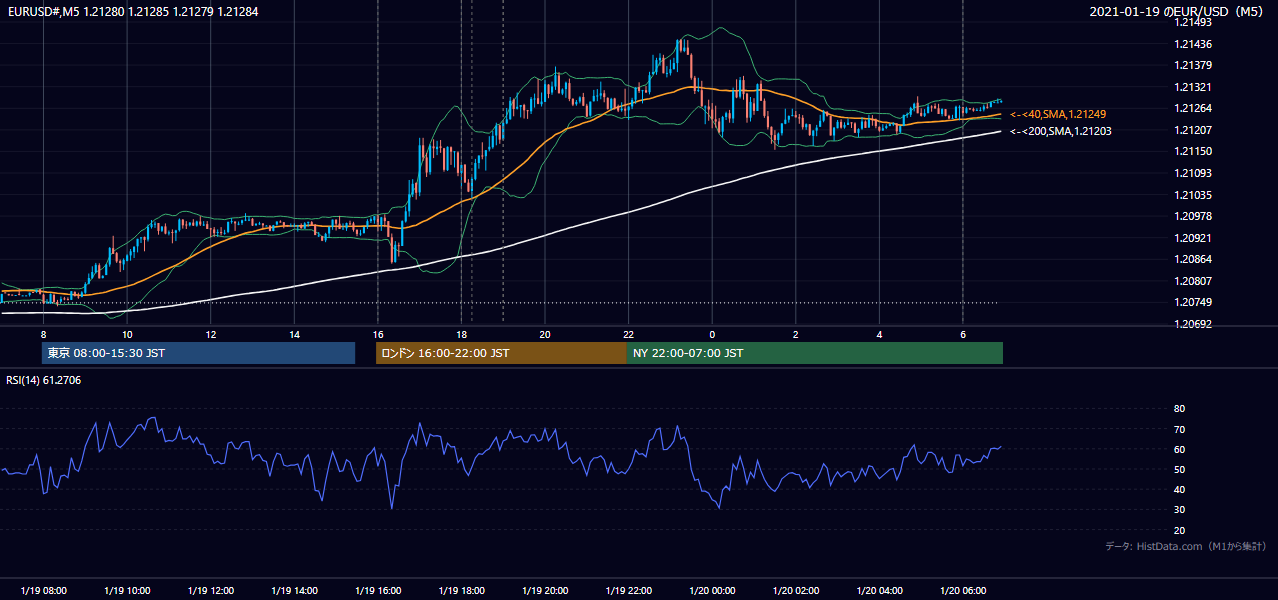Select the 200 SMA 1.21203 label
Image resolution: width=1278 pixels, height=600 pixels.
[1060, 131]
